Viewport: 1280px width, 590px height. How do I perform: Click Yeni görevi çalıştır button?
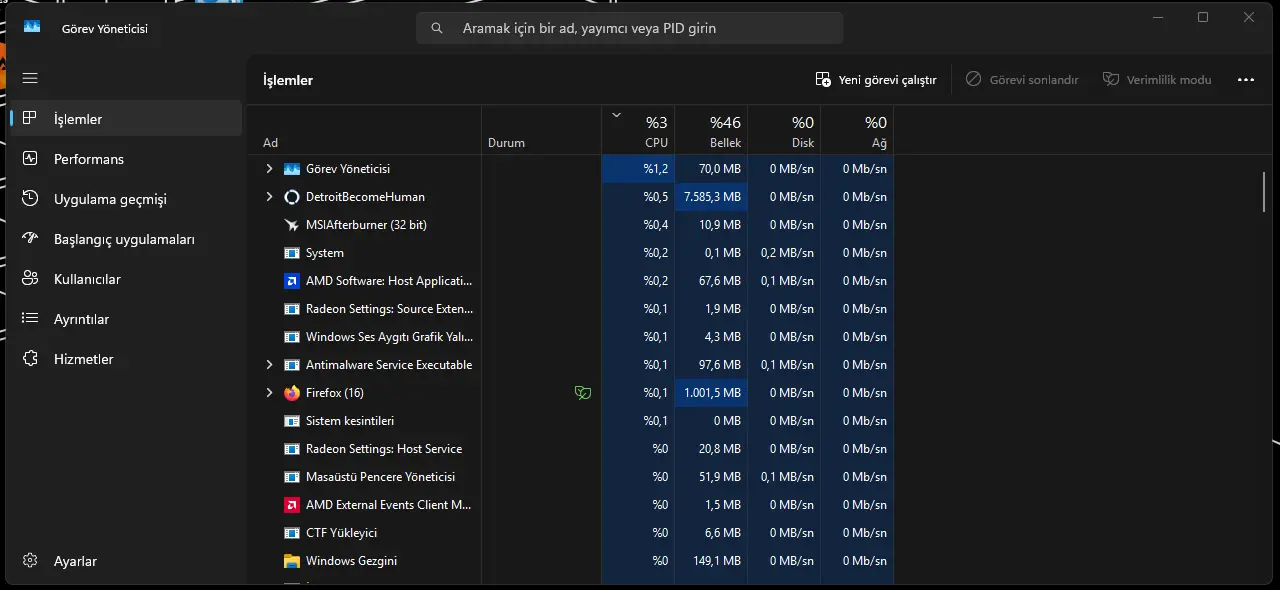click(x=876, y=80)
